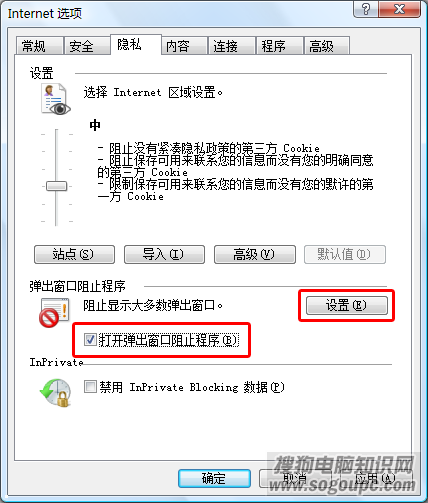The width and height of the screenshot is (428, 503).
Task: Click the help question mark button
Action: pos(365,9)
